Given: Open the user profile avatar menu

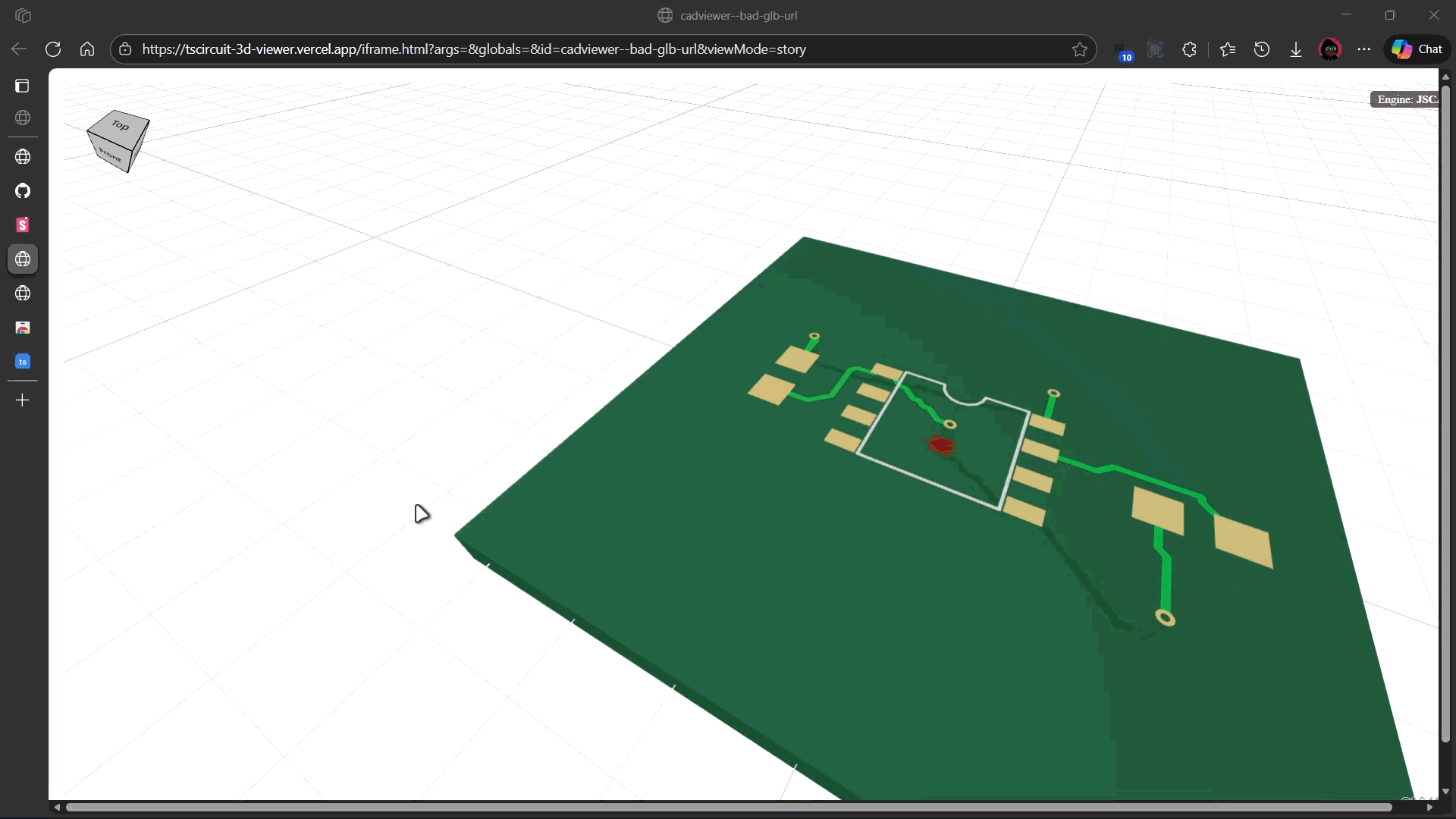Looking at the screenshot, I should click(x=1330, y=49).
